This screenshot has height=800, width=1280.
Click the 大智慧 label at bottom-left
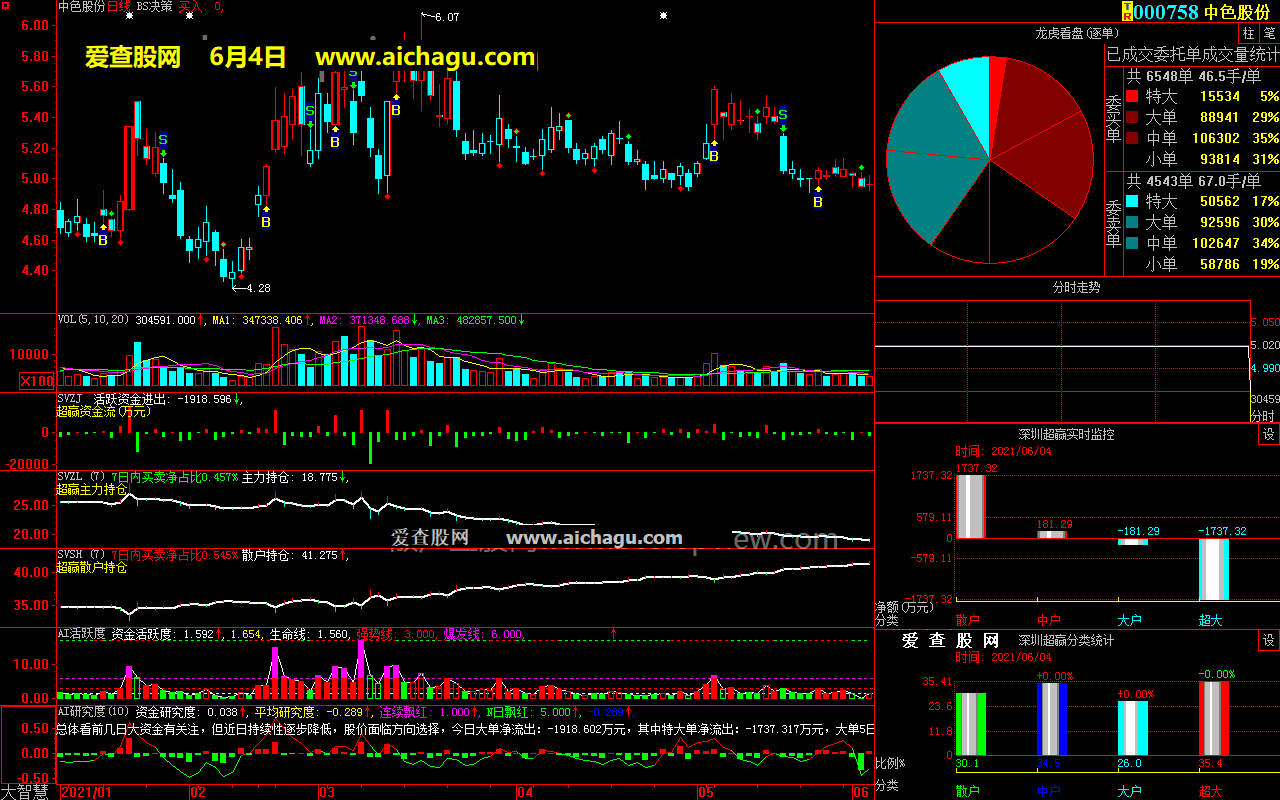click(26, 792)
